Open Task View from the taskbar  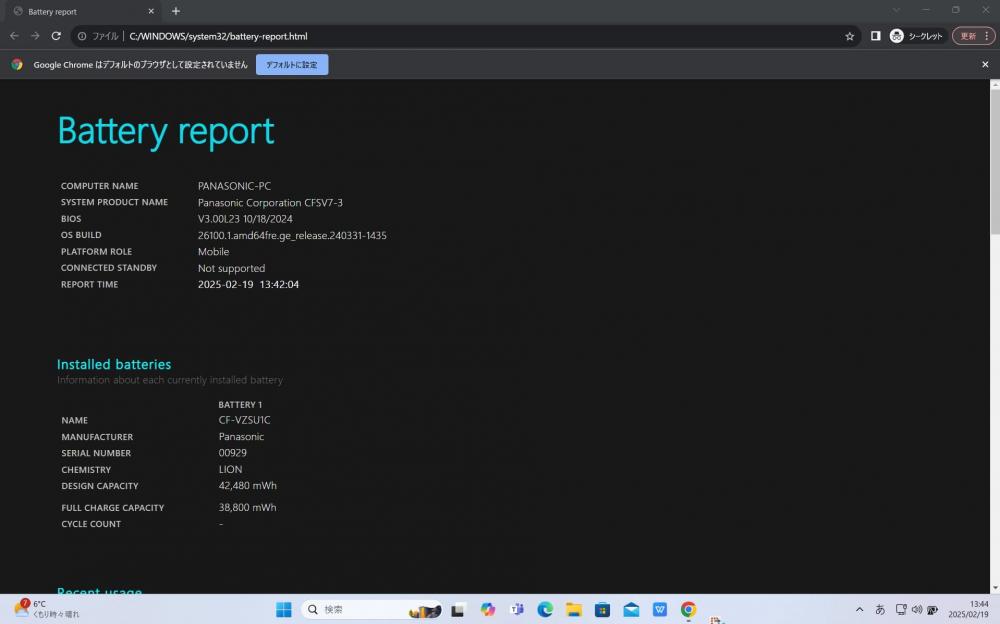pyautogui.click(x=458, y=610)
